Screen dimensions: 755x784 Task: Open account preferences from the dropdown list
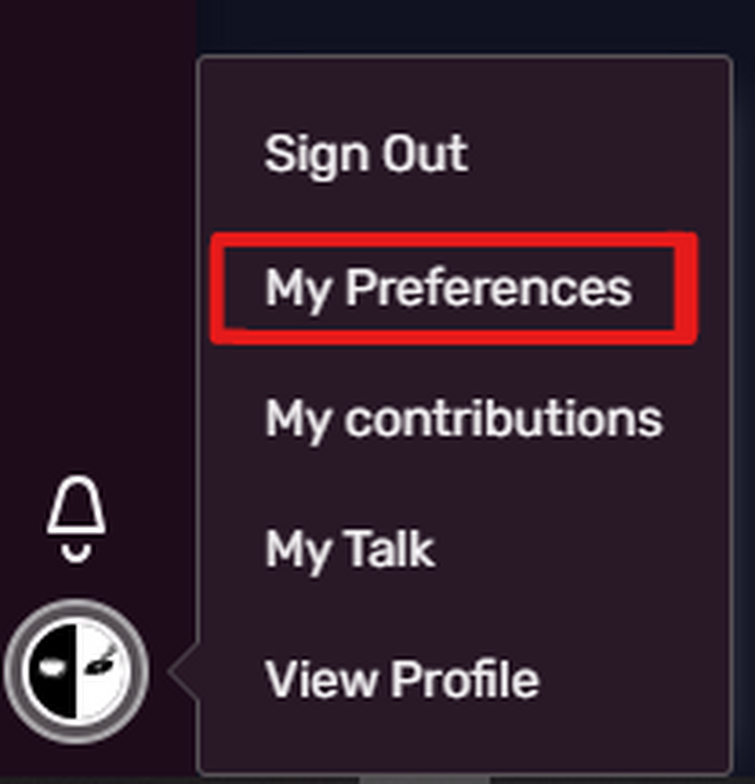[448, 288]
